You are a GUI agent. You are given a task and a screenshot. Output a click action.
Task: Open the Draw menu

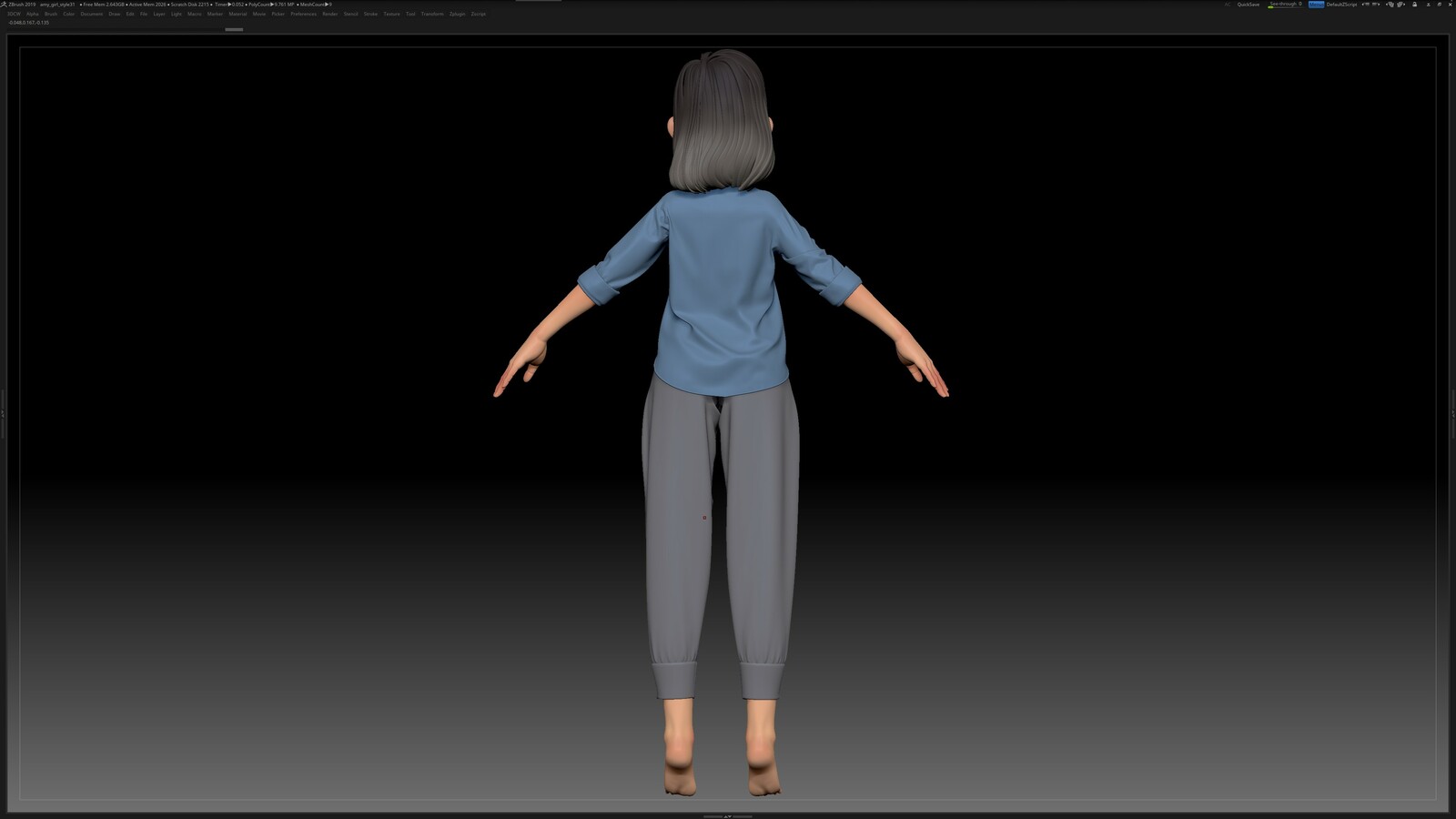click(x=115, y=14)
